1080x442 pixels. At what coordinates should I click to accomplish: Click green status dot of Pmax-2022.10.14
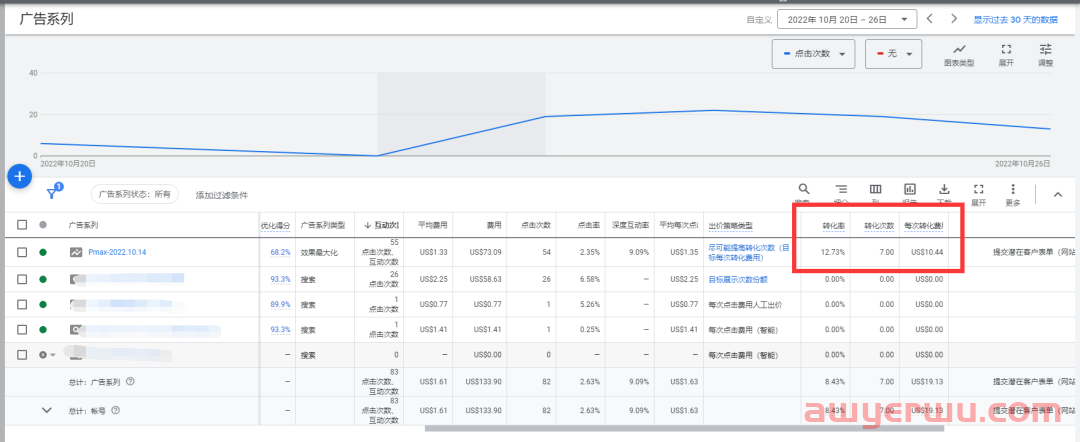click(43, 253)
